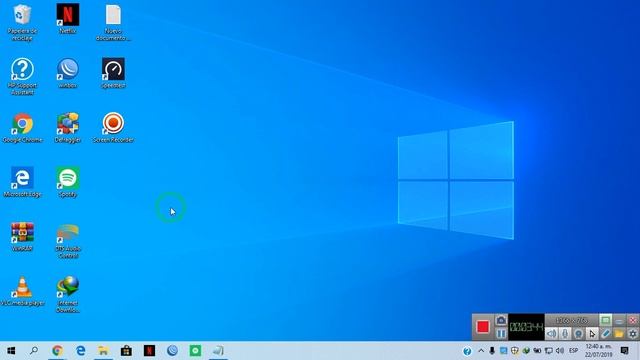Take a screenshot with the recorder camera icon
The height and width of the screenshot is (360, 640).
pyautogui.click(x=501, y=320)
